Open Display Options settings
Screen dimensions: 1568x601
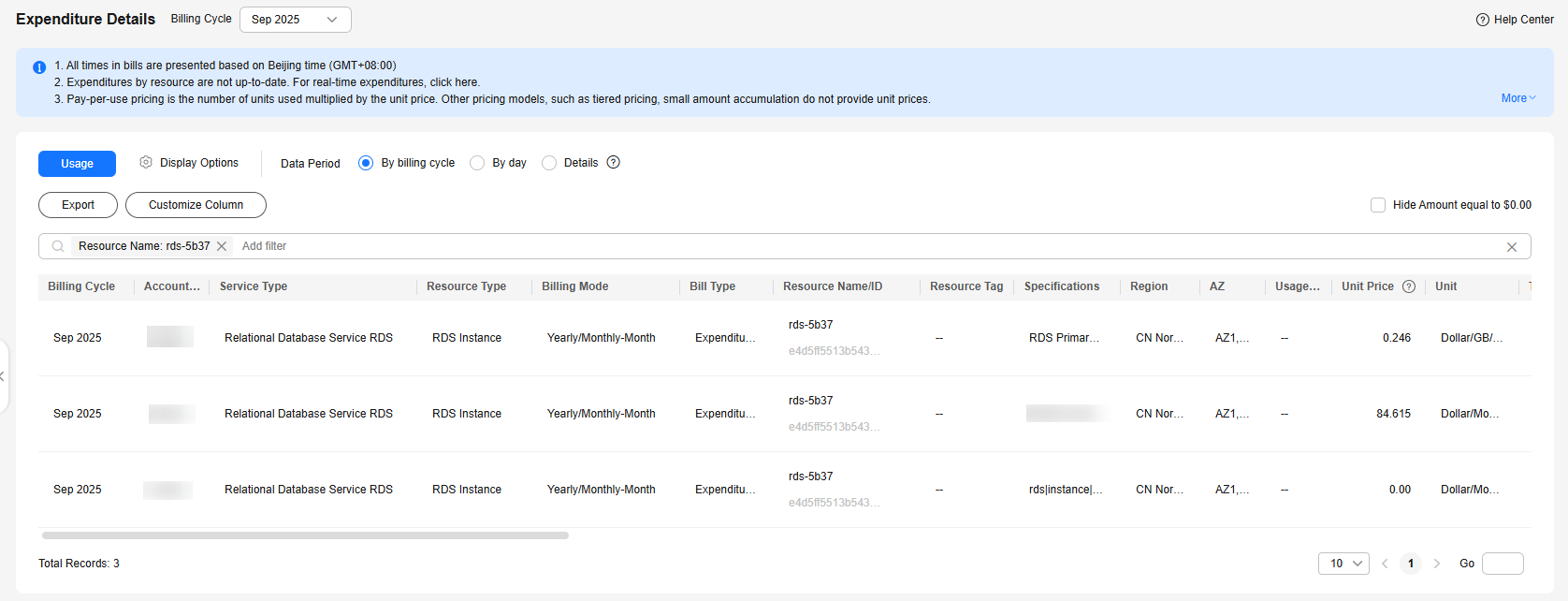(189, 163)
